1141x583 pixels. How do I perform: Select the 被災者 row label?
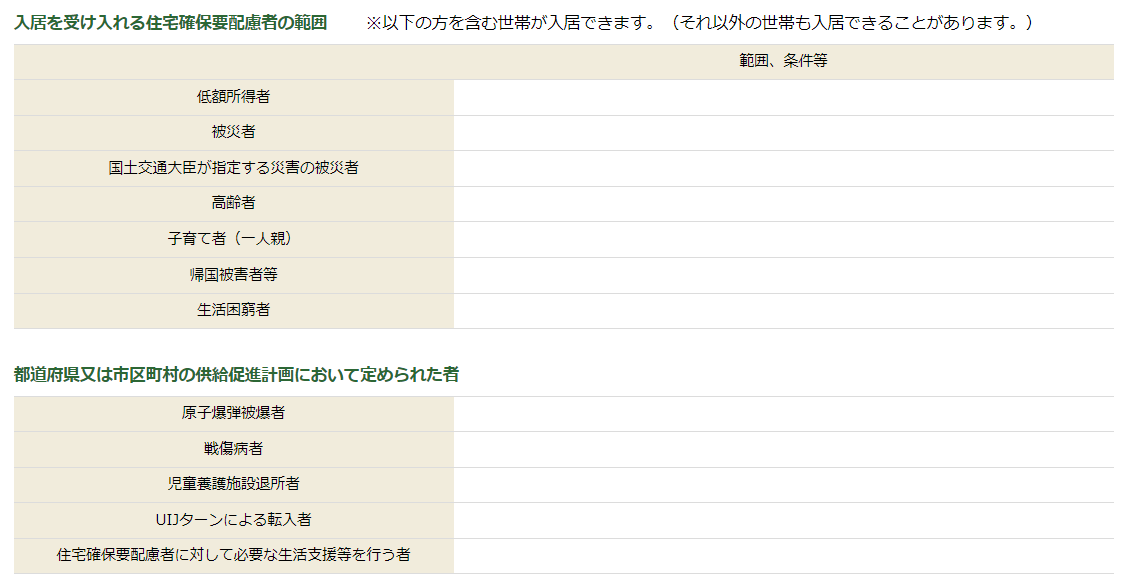point(233,132)
